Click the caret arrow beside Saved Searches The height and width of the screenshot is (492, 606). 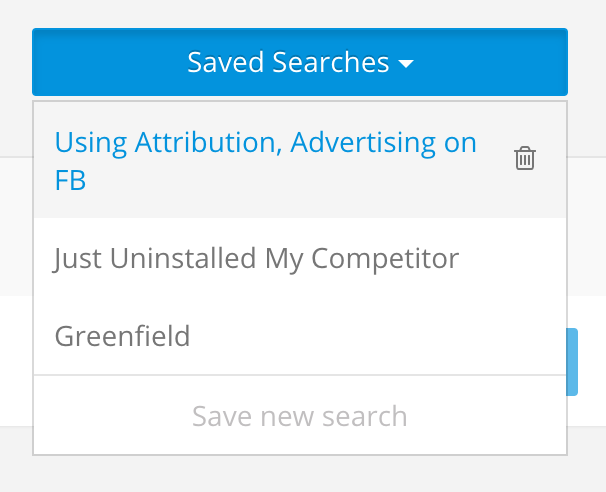pyautogui.click(x=406, y=64)
